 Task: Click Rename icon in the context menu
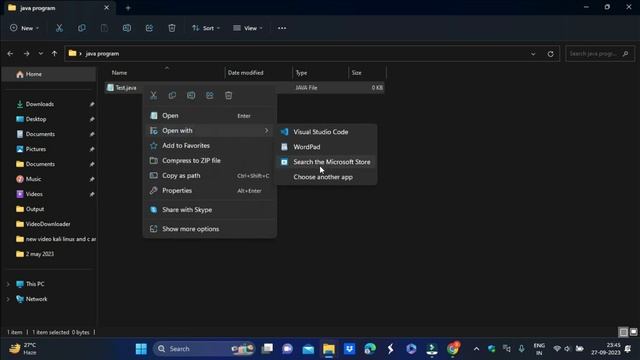[191, 96]
